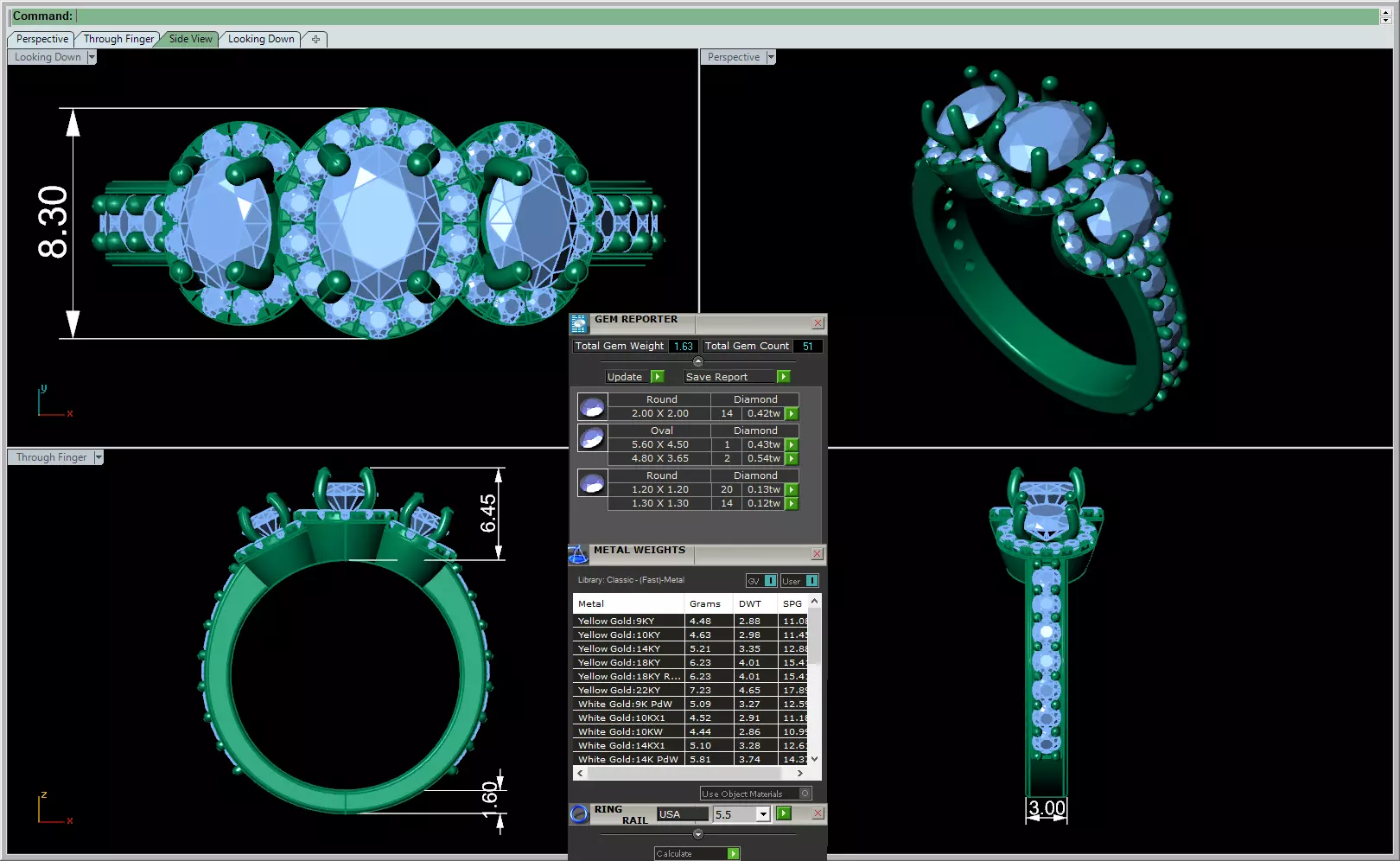
Task: Click the Save Report green arrow
Action: 784,377
